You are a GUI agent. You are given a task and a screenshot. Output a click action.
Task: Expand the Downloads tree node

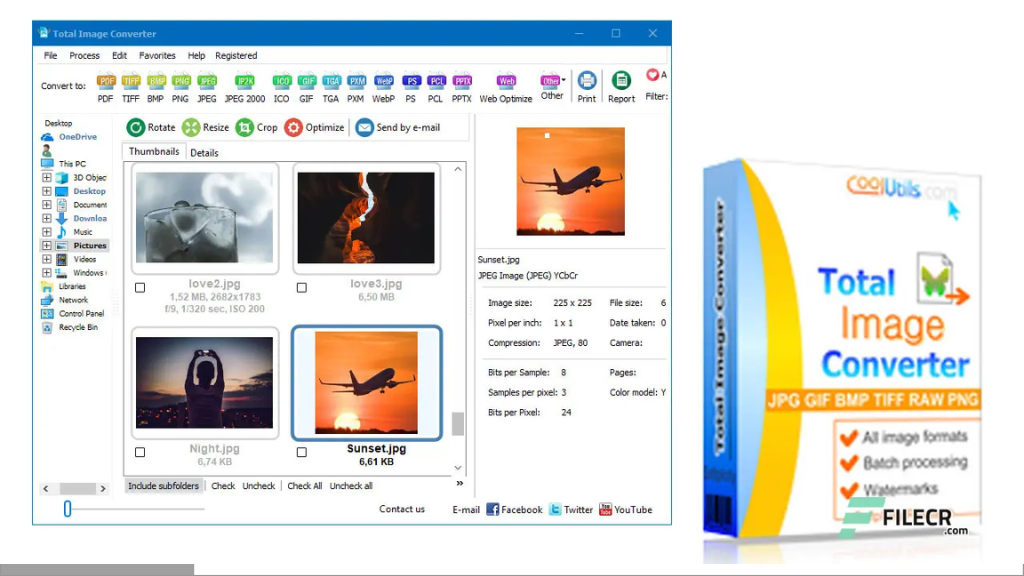[46, 219]
